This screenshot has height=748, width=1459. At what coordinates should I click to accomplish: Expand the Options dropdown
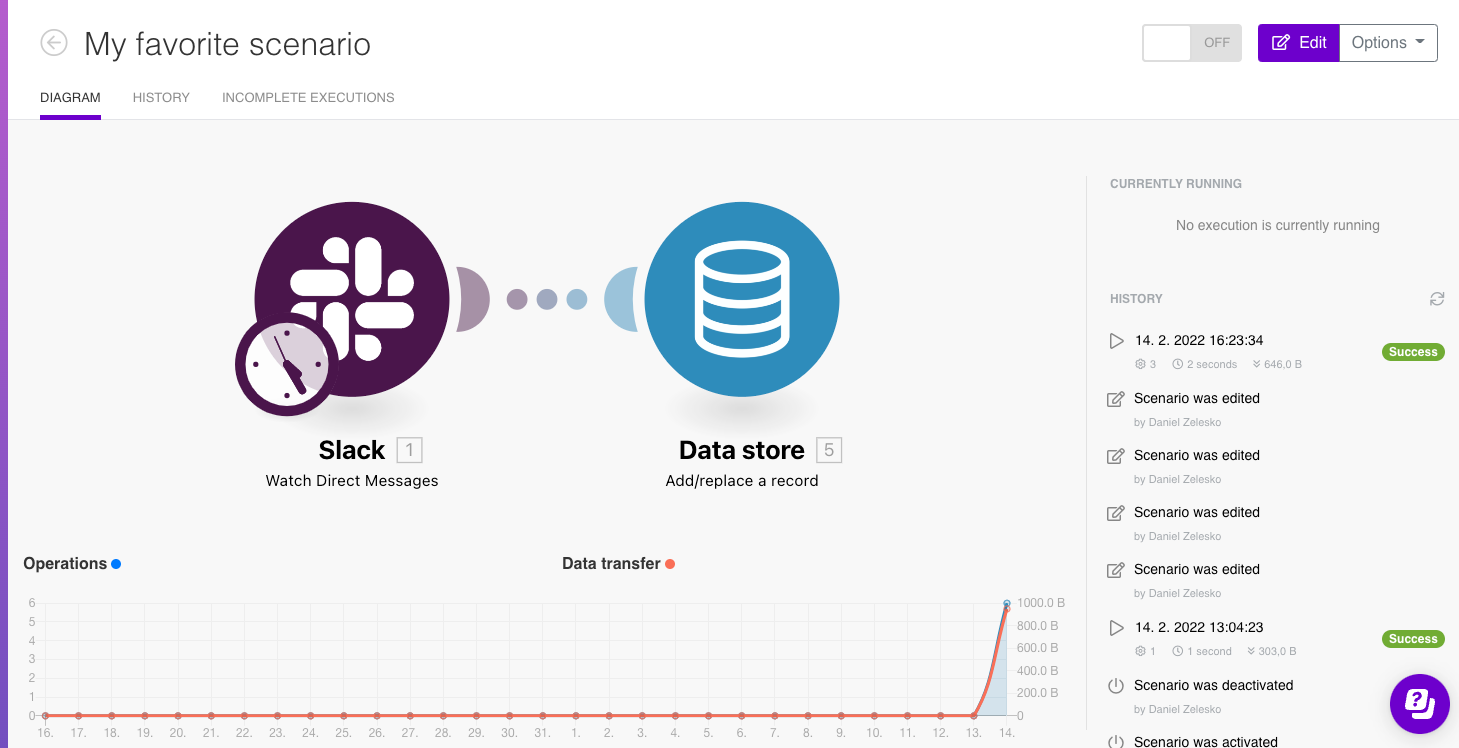point(1388,43)
